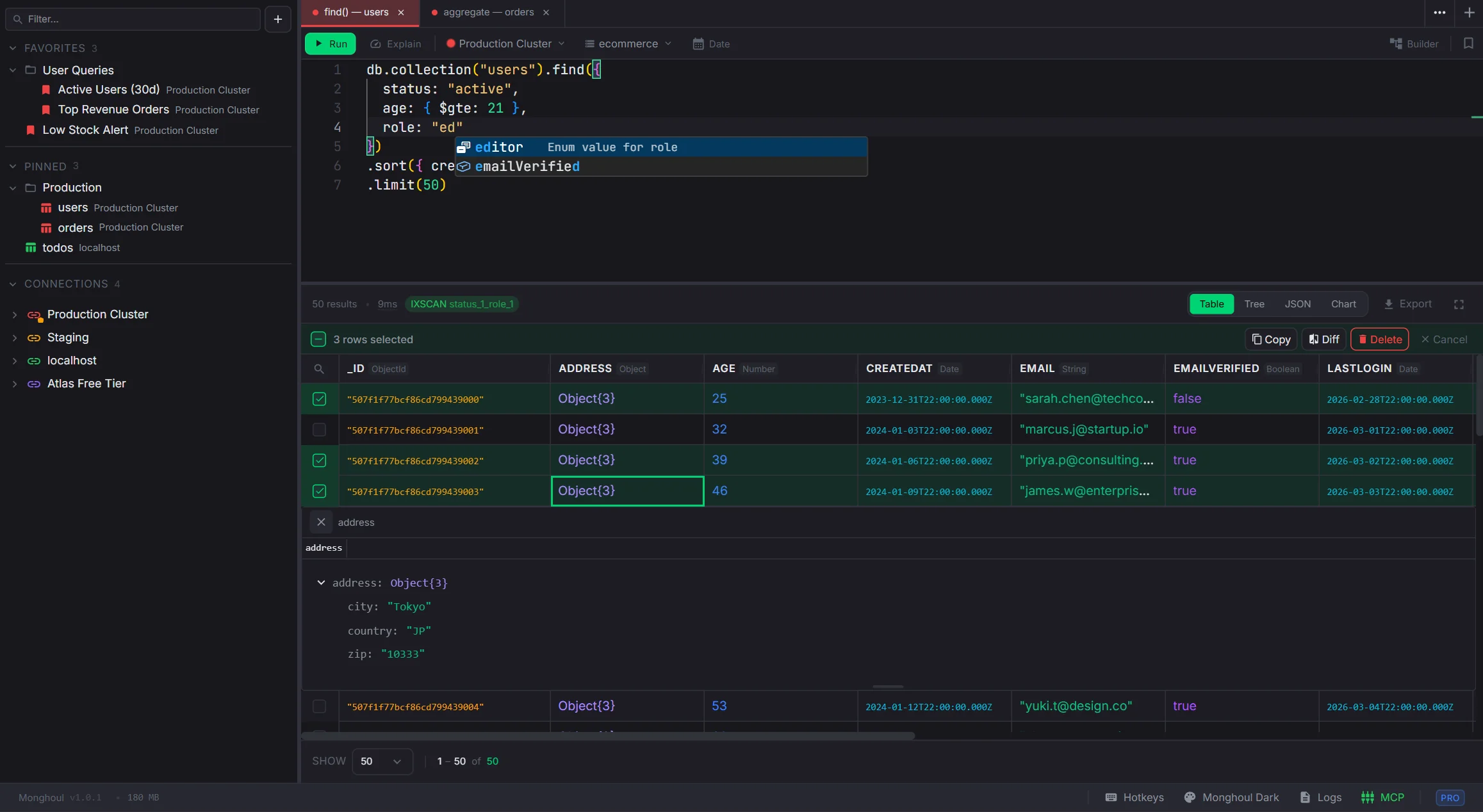1483x812 pixels.
Task: Collapse the User Queries folder
Action: 13,70
